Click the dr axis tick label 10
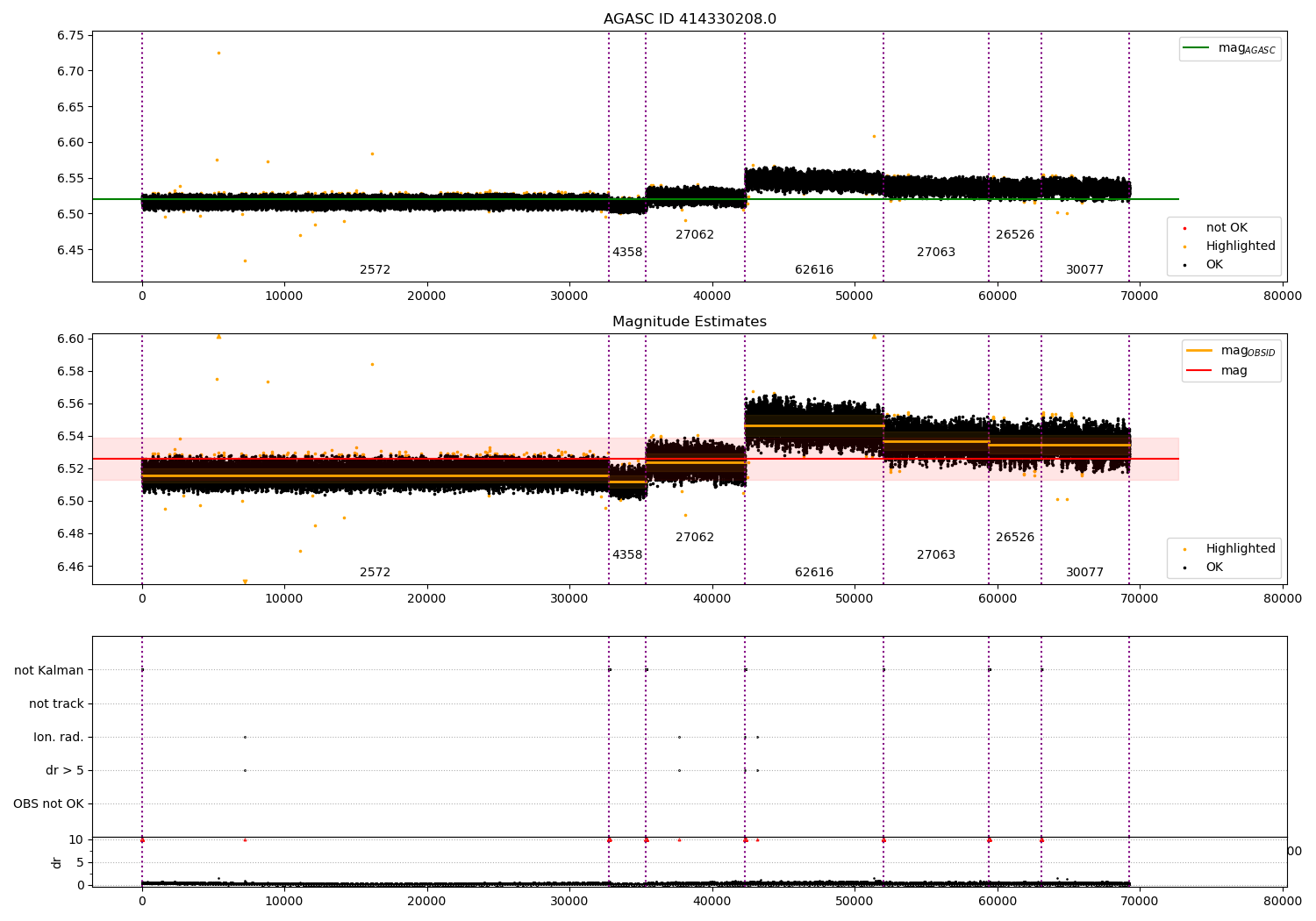 [x=76, y=839]
